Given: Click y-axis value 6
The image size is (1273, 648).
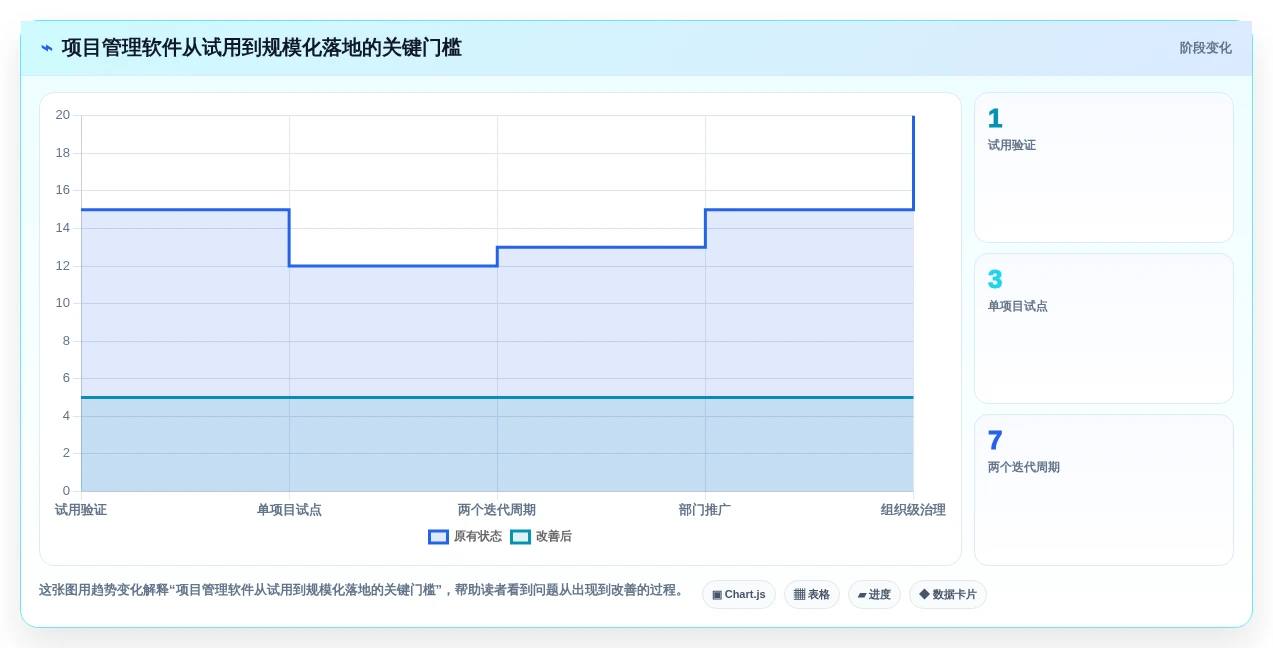Looking at the screenshot, I should tap(67, 378).
